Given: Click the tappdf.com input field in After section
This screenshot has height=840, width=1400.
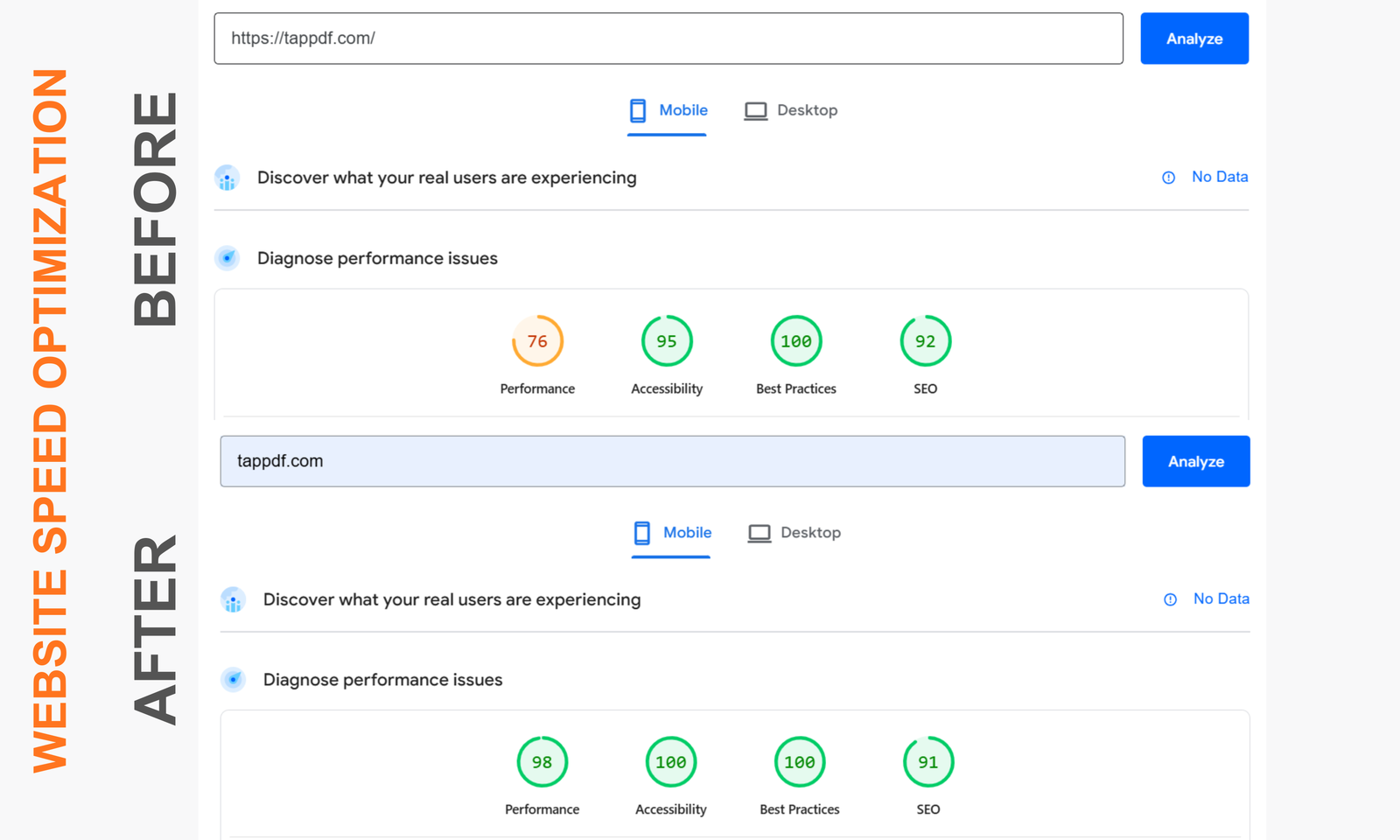Looking at the screenshot, I should (672, 461).
